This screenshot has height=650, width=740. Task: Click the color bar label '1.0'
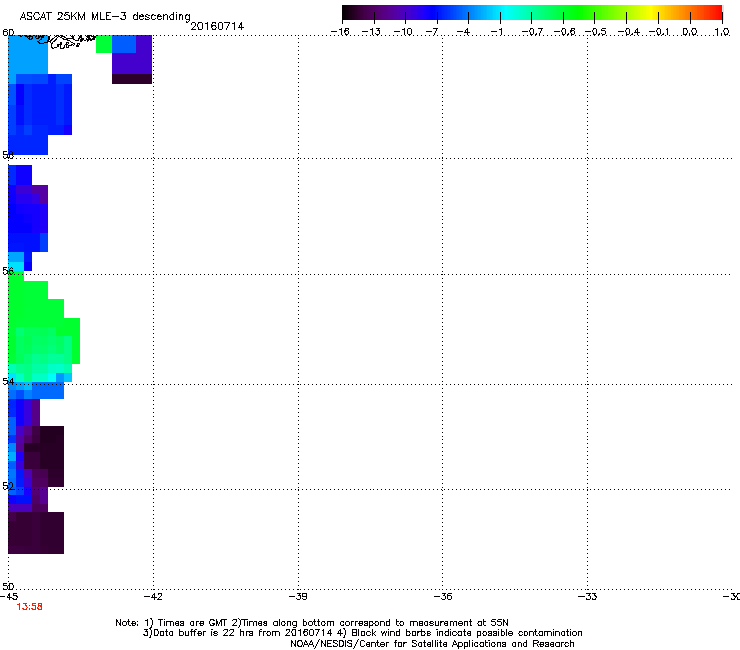click(x=722, y=32)
